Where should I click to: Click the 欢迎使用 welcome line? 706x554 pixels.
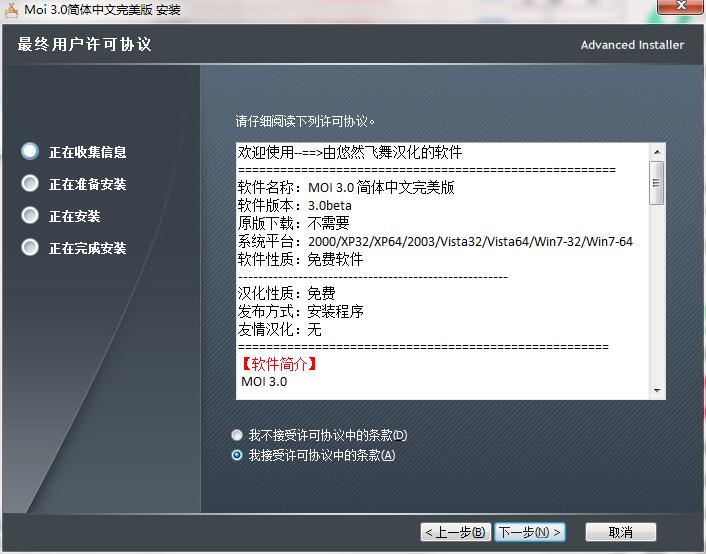click(x=350, y=152)
